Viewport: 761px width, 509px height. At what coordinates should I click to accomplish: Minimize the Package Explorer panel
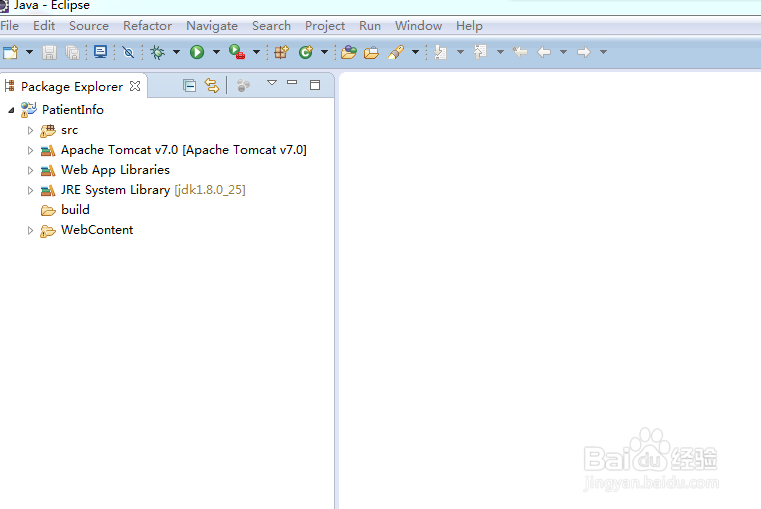pos(292,82)
